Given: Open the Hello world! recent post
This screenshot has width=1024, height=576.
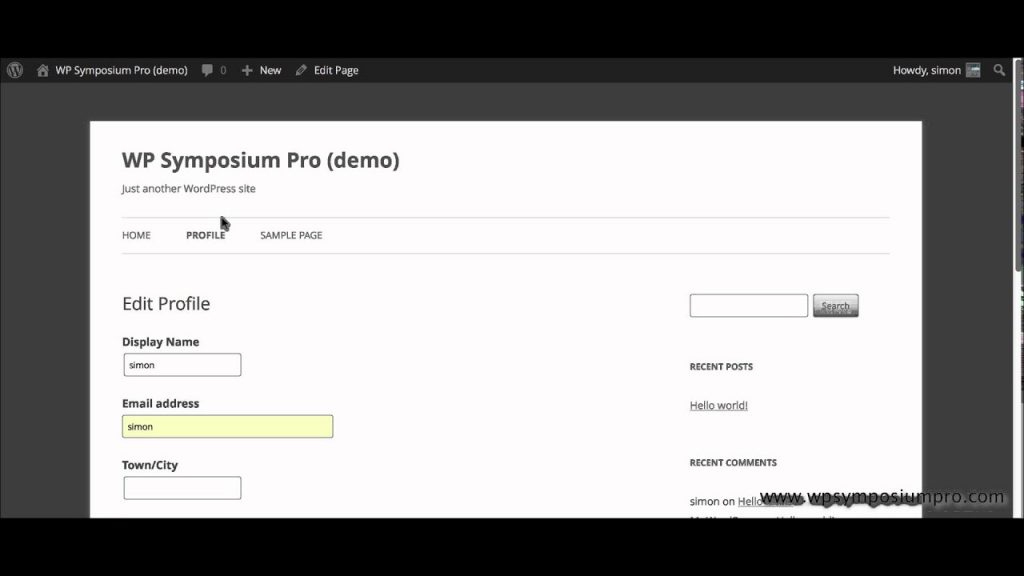Looking at the screenshot, I should coord(718,406).
